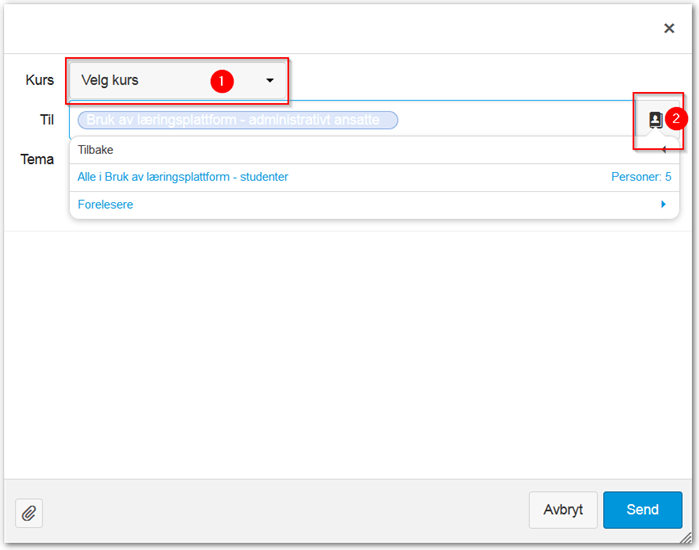This screenshot has height=550, width=699.
Task: Click the Personer: 5 count text
Action: click(641, 177)
